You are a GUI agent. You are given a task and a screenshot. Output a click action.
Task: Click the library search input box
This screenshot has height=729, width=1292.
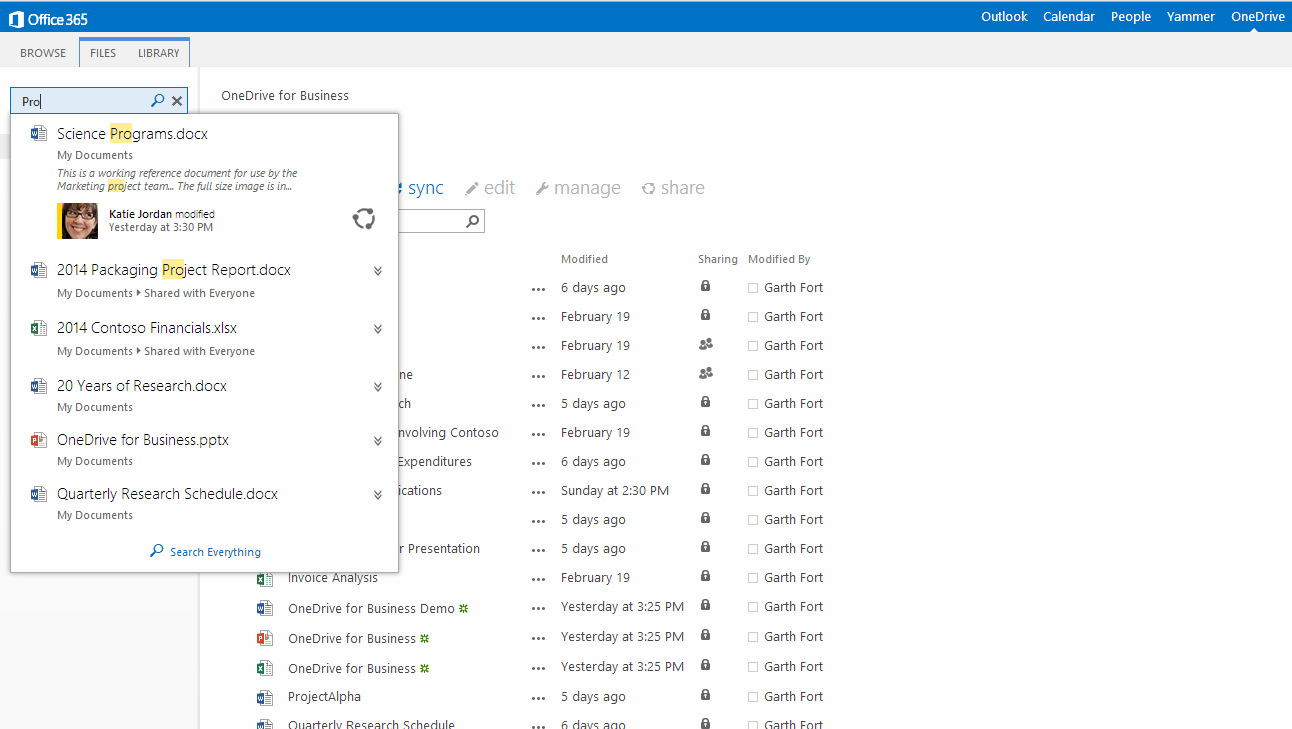tap(430, 222)
